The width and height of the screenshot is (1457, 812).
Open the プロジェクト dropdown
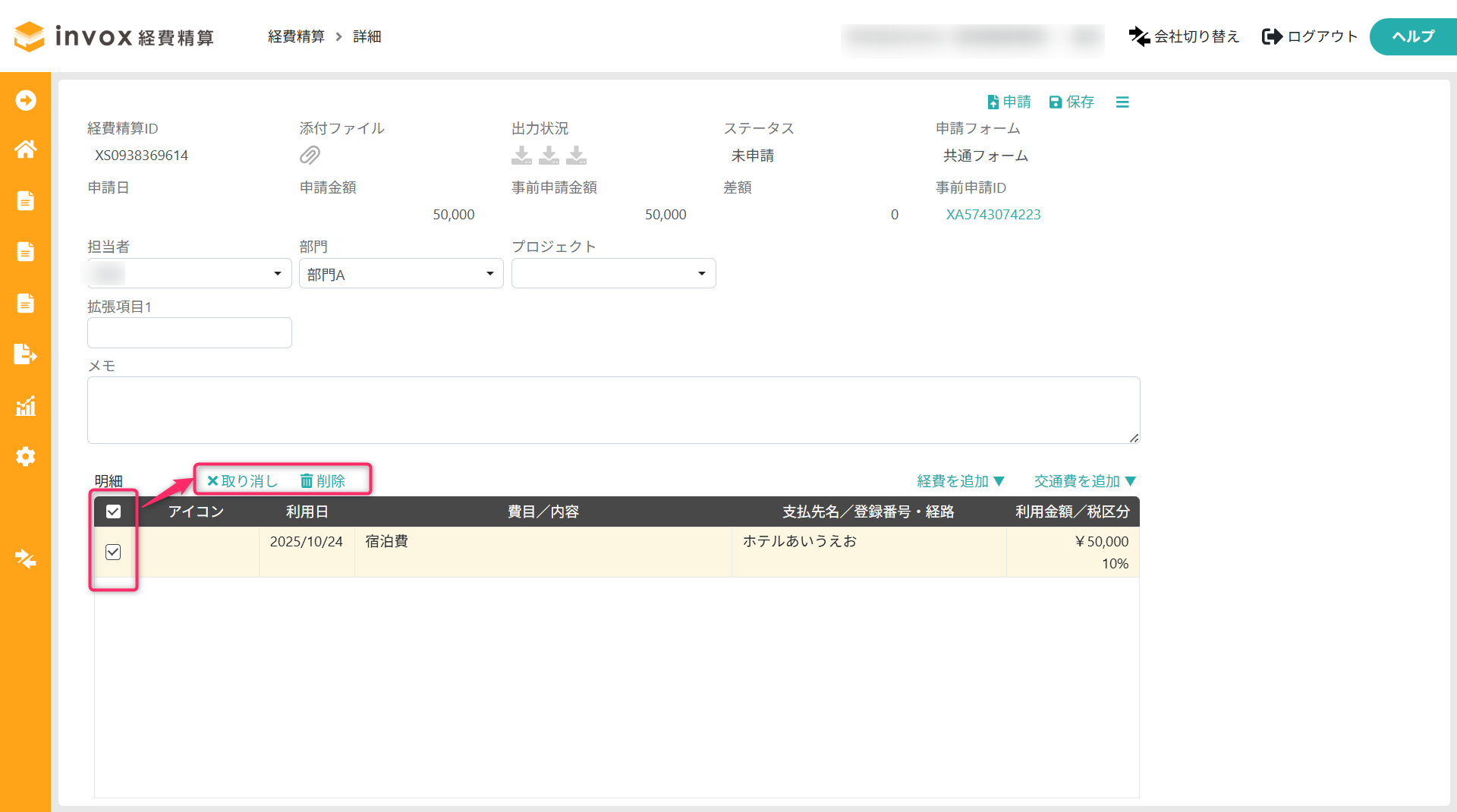(613, 273)
